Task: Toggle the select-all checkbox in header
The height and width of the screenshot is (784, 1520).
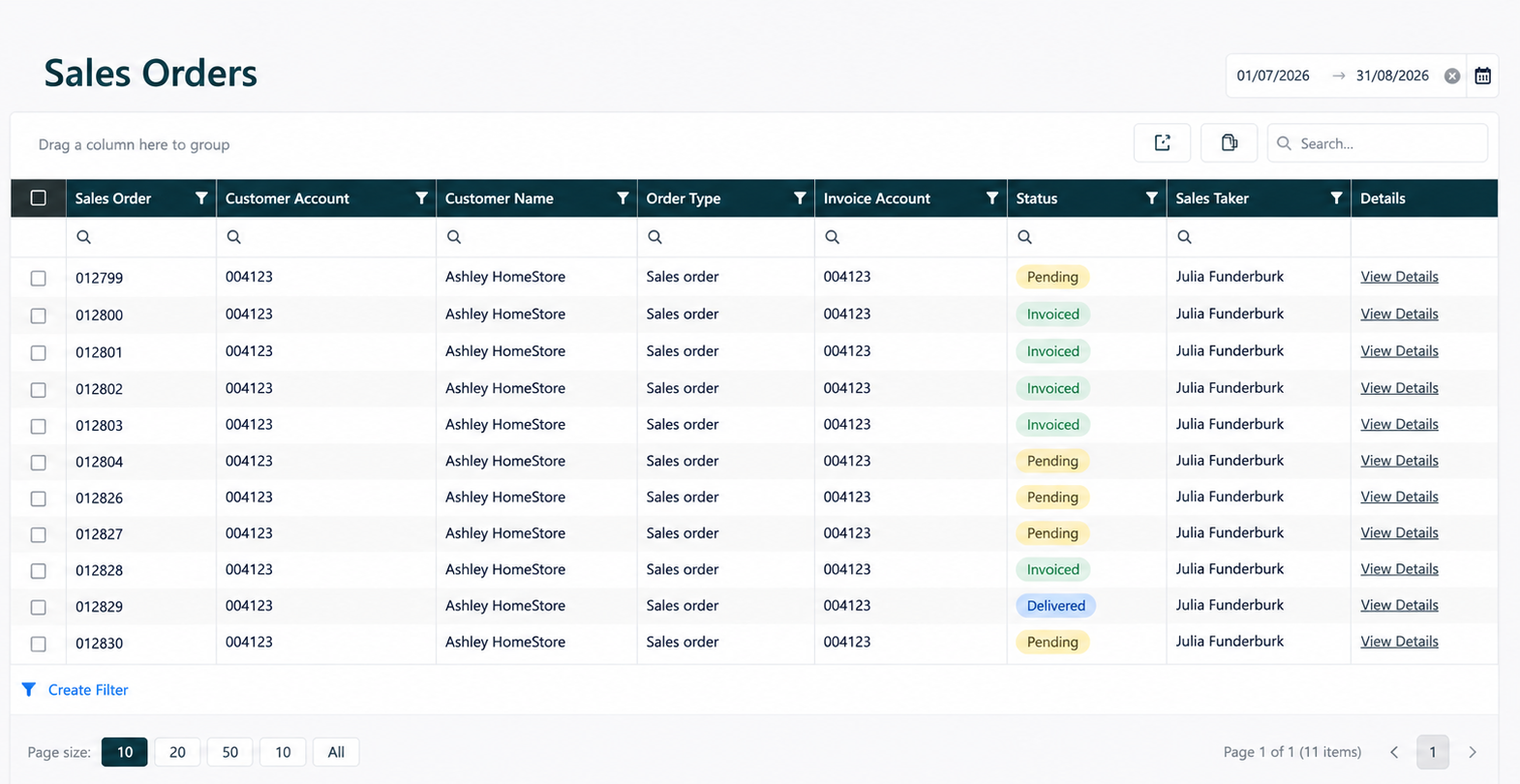Action: (x=39, y=198)
